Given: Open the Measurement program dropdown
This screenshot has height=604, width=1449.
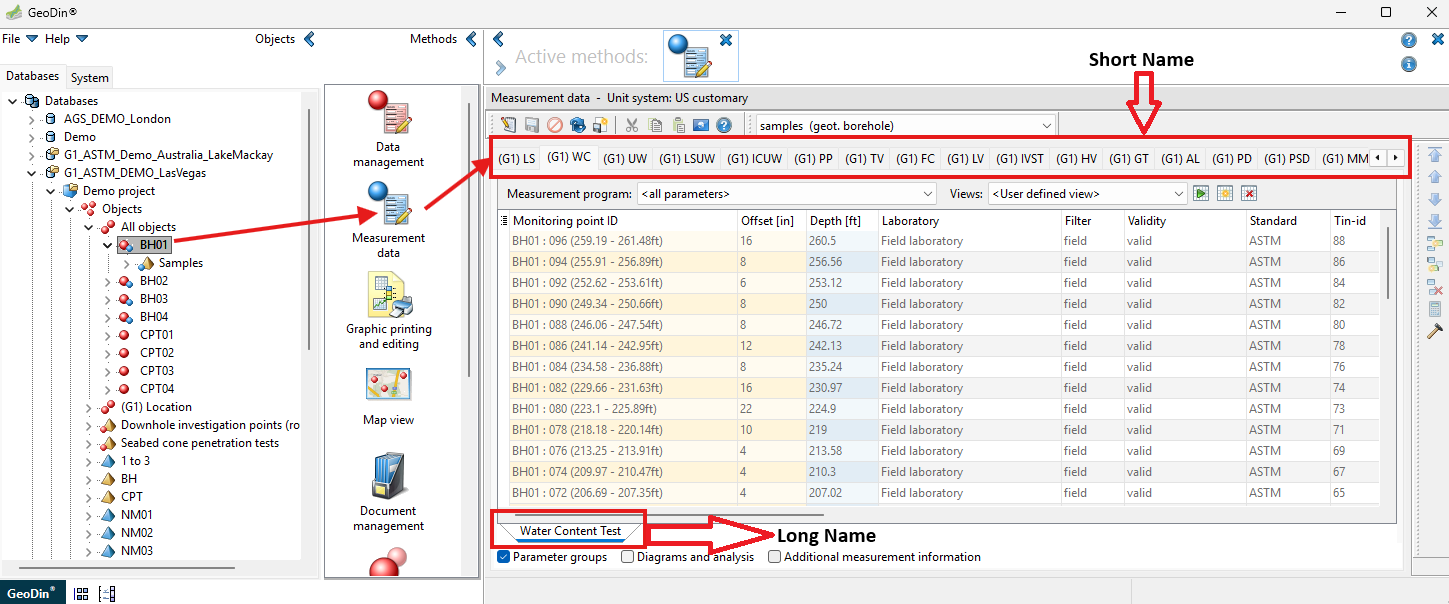Looking at the screenshot, I should 785,194.
